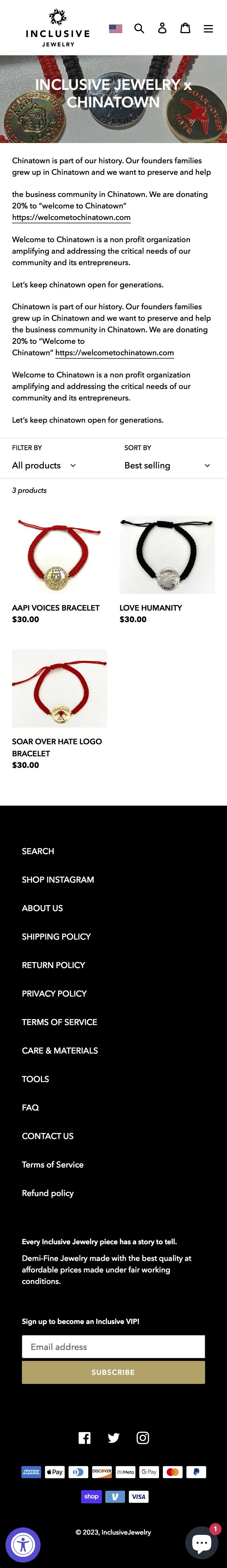Screen dimensions: 227x1568
Task: Visit the Twitter social icon
Action: [114, 1438]
